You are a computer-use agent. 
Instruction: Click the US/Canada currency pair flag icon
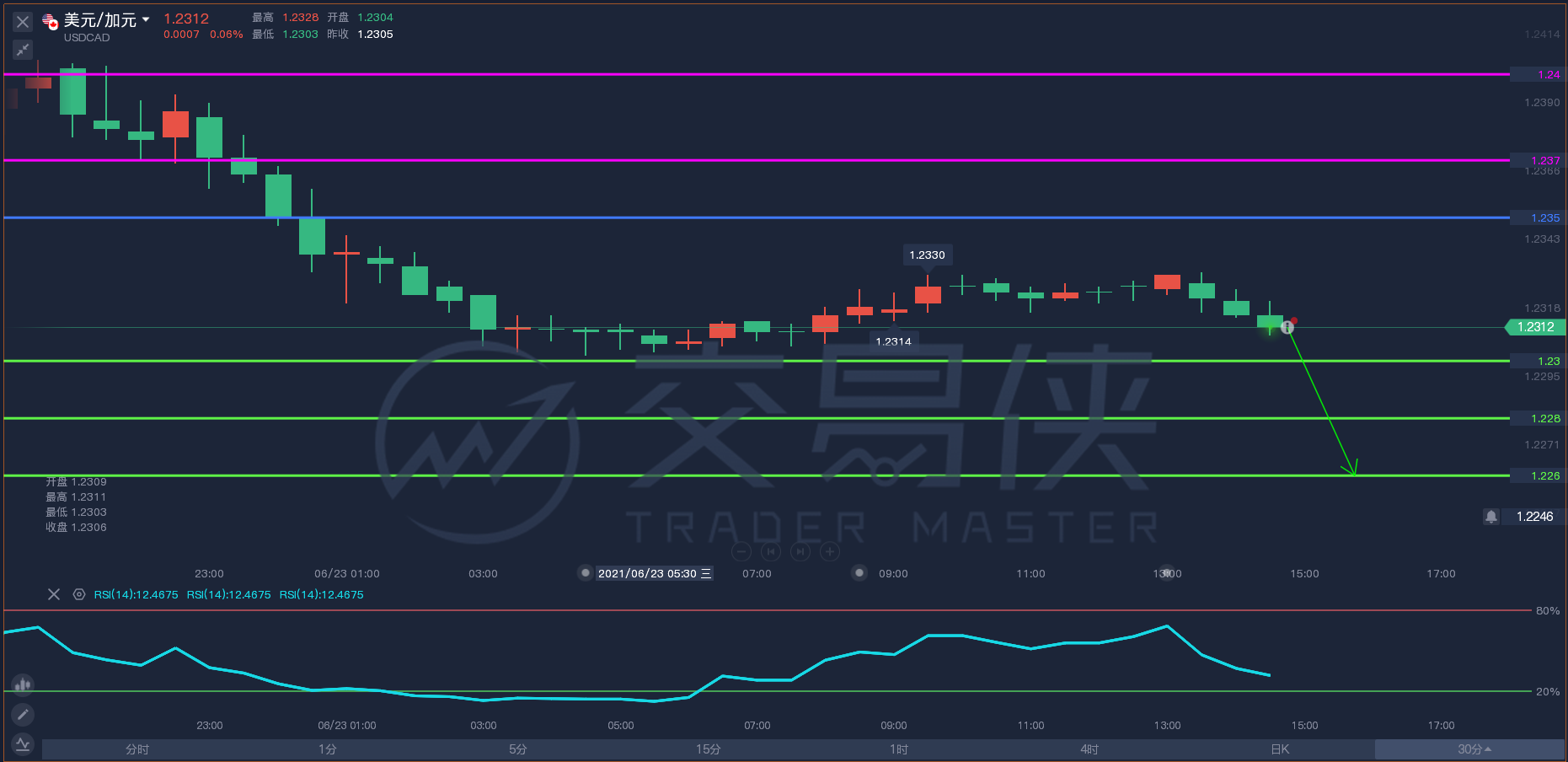[50, 21]
